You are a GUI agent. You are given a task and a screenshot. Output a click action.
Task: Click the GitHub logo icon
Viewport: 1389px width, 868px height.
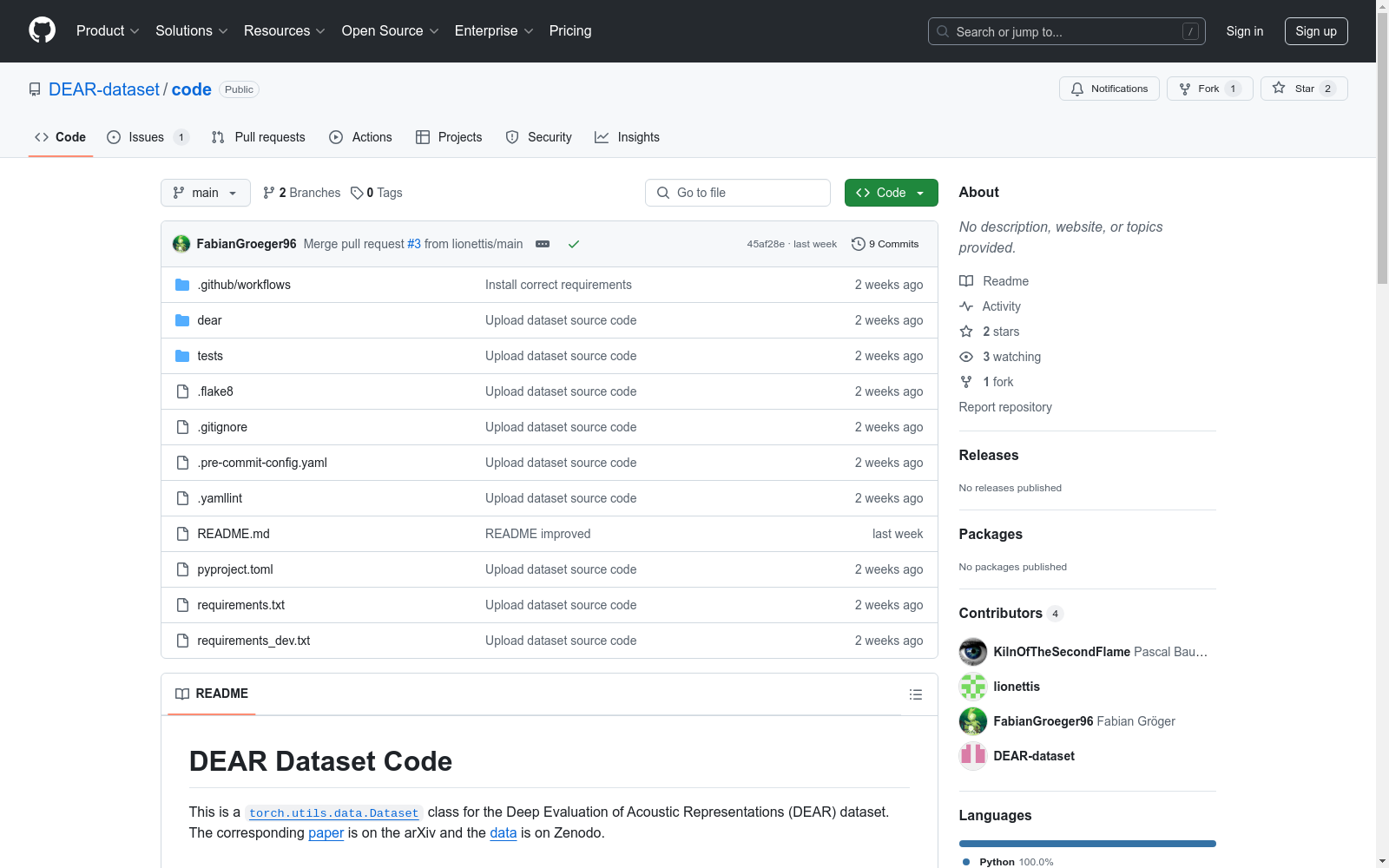click(42, 30)
